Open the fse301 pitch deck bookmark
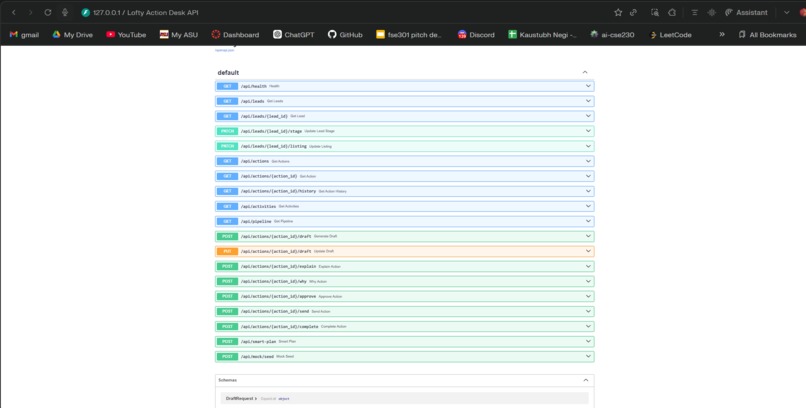This screenshot has height=408, width=806. pos(409,34)
